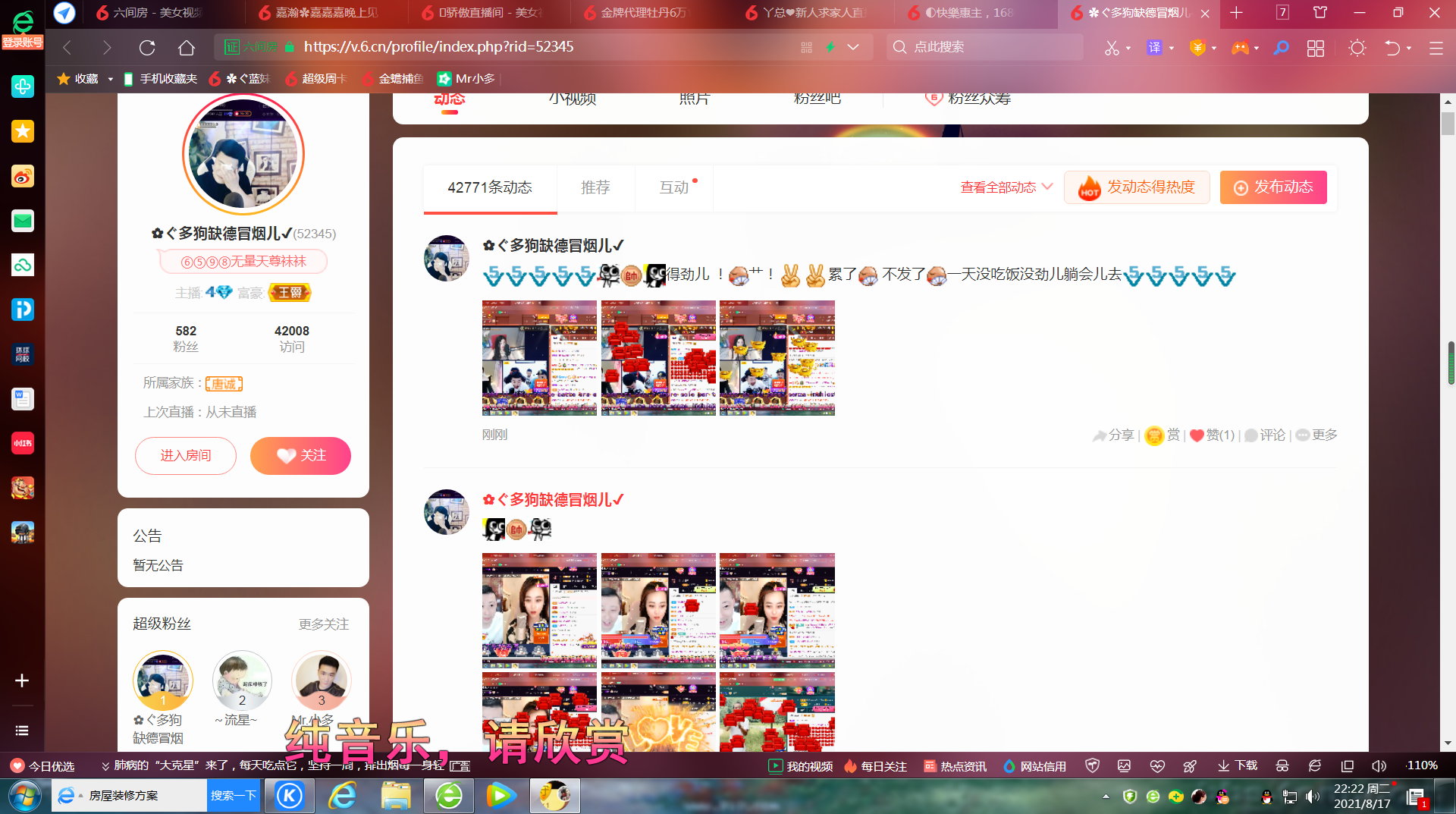This screenshot has width=1456, height=814.
Task: Like the first post with 赞(1)
Action: [1213, 435]
